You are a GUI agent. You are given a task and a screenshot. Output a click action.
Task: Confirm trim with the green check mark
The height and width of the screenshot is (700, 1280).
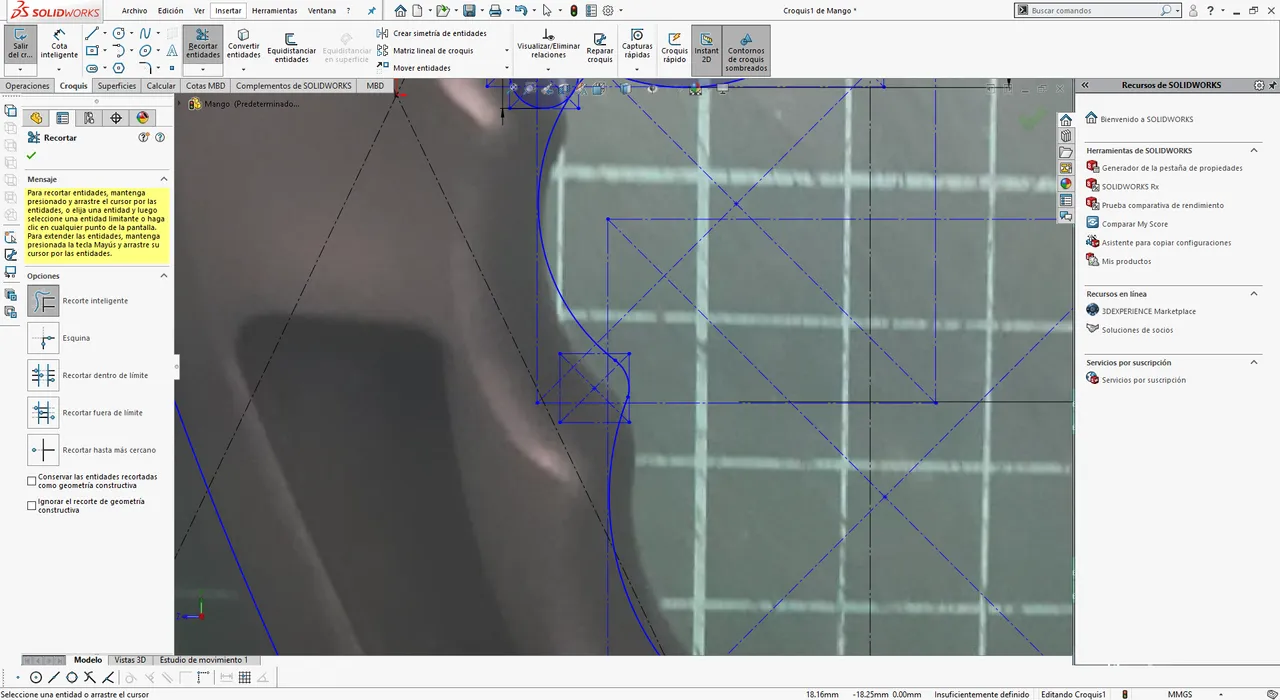click(32, 156)
